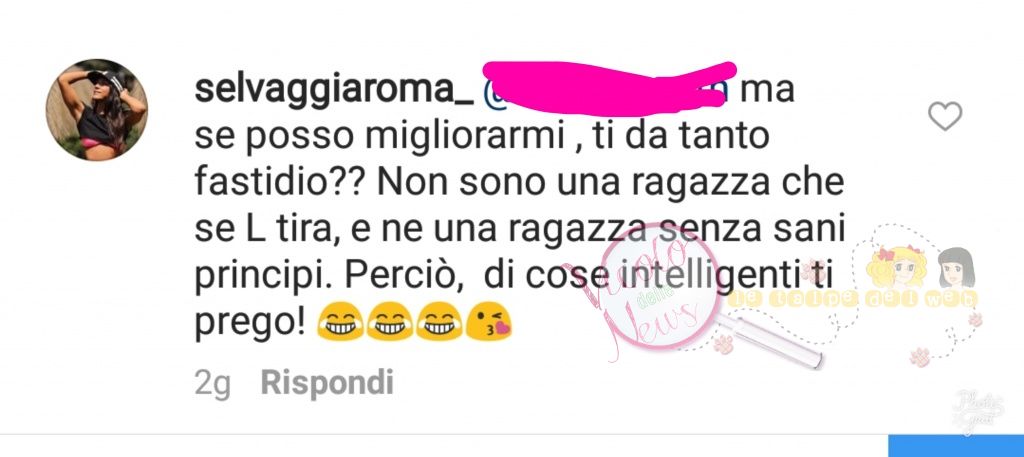Click the pink paw print below the magnifier
The width and height of the screenshot is (1024, 457).
(x=723, y=342)
